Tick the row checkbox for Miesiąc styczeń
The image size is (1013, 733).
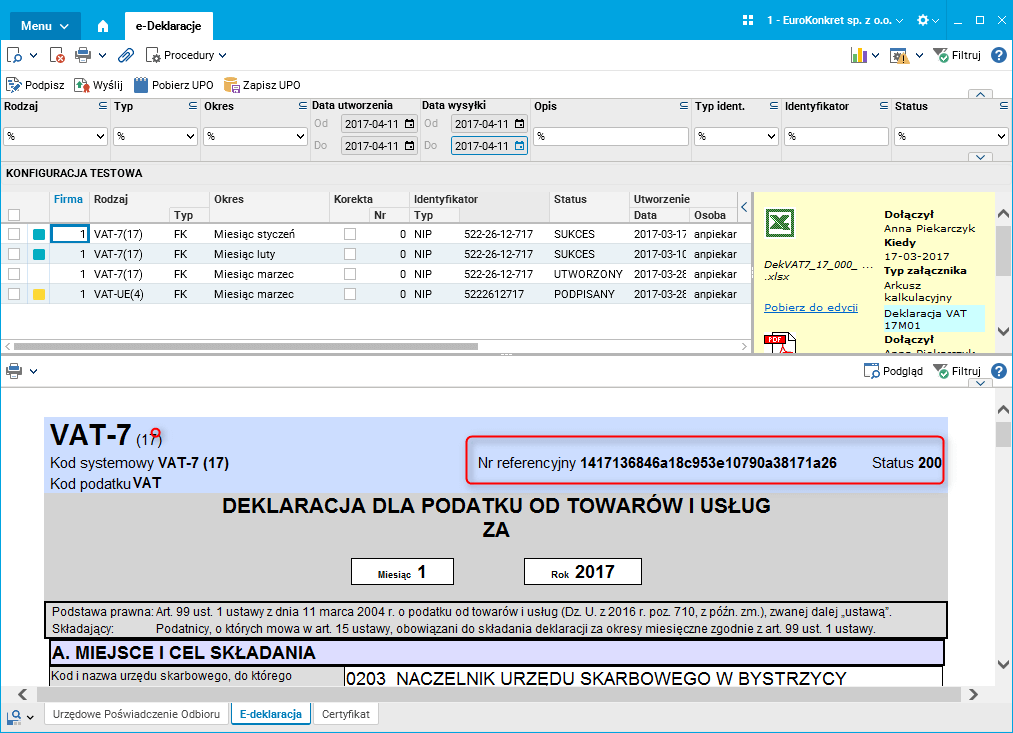point(14,234)
